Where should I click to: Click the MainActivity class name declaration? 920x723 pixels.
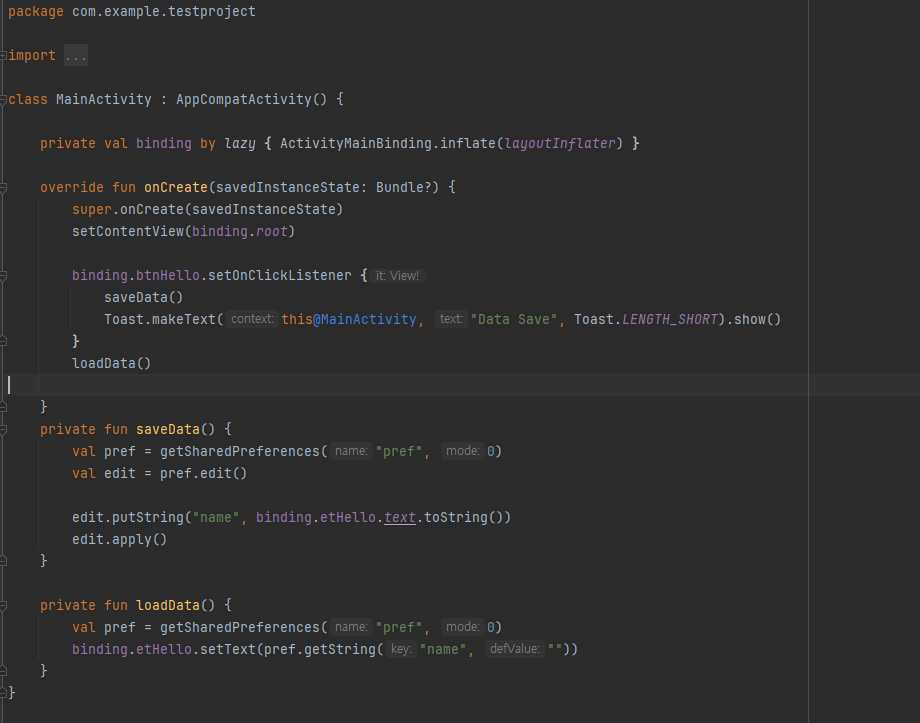(103, 99)
